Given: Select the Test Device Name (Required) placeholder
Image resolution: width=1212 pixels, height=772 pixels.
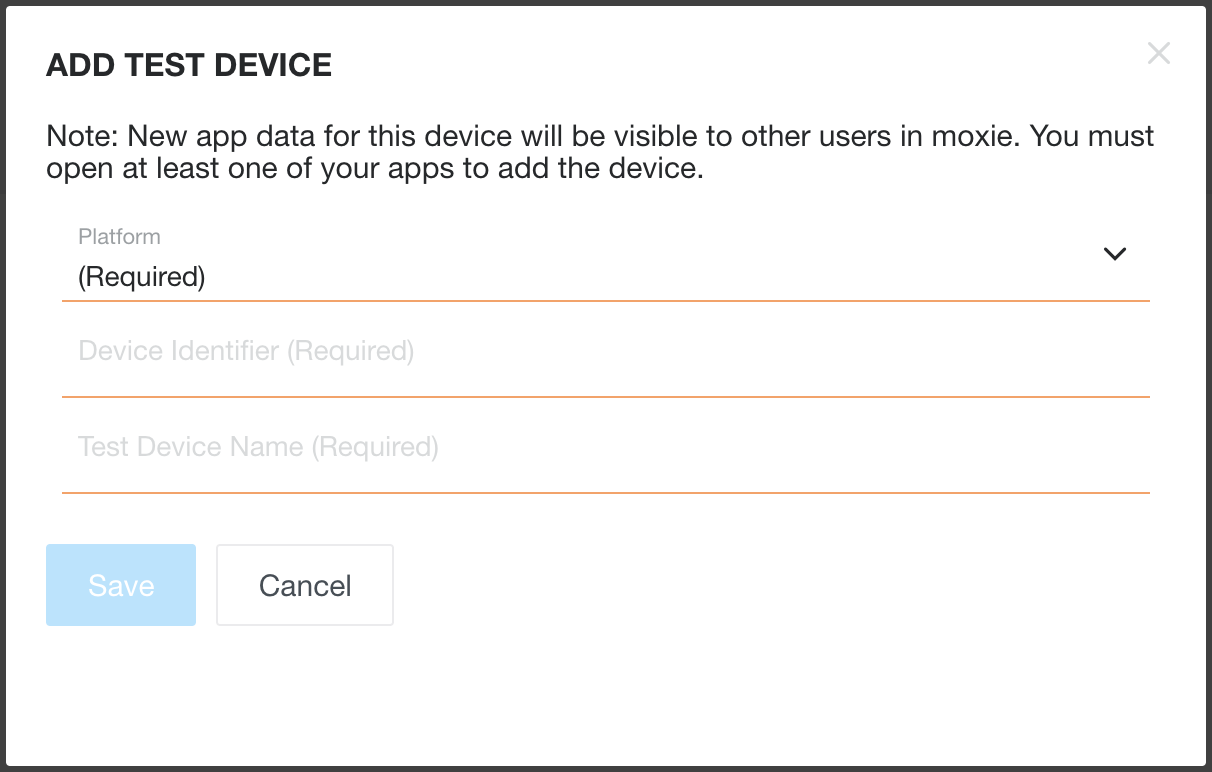Looking at the screenshot, I should [258, 447].
